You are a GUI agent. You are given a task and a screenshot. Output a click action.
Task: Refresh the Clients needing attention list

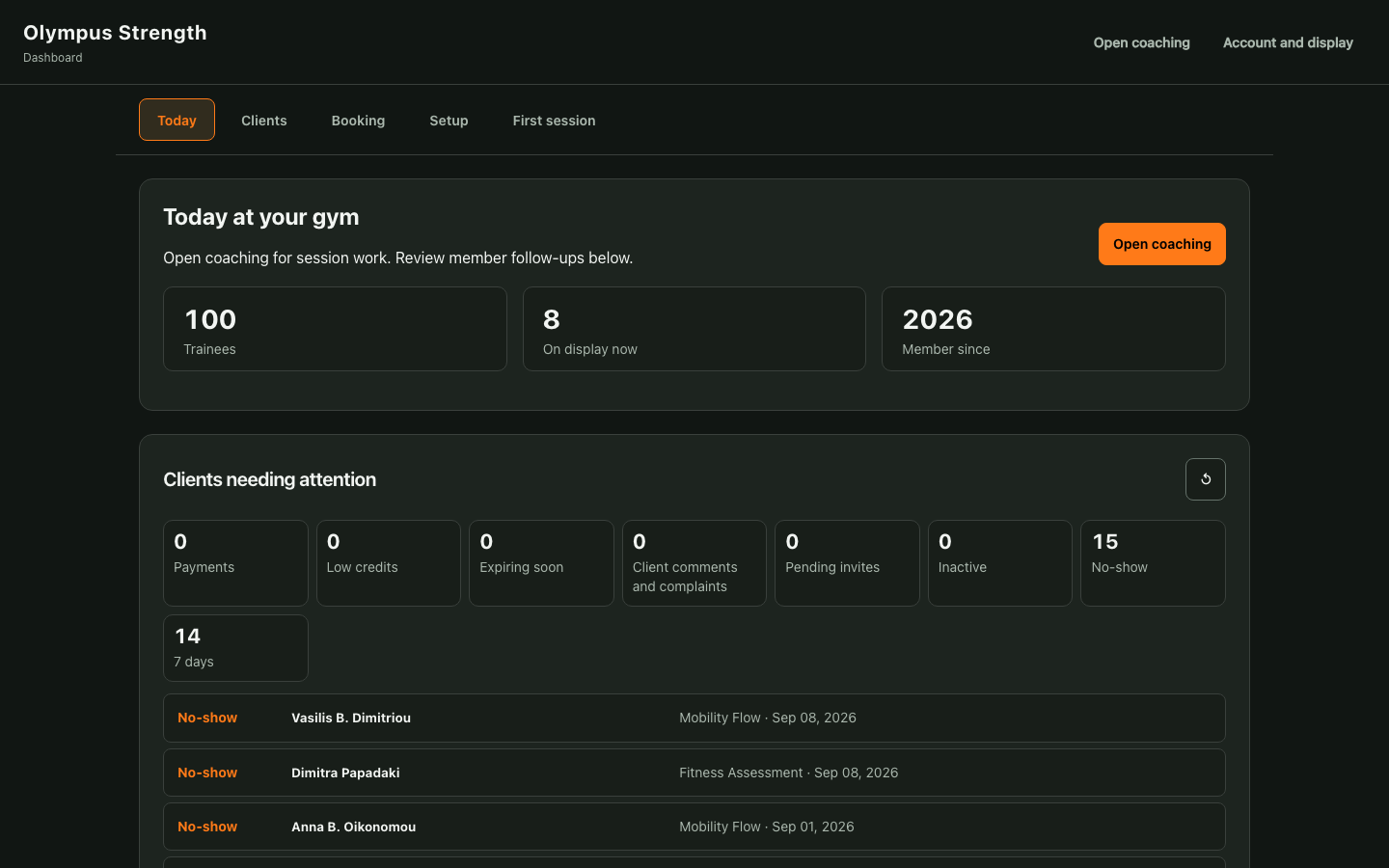(1205, 479)
